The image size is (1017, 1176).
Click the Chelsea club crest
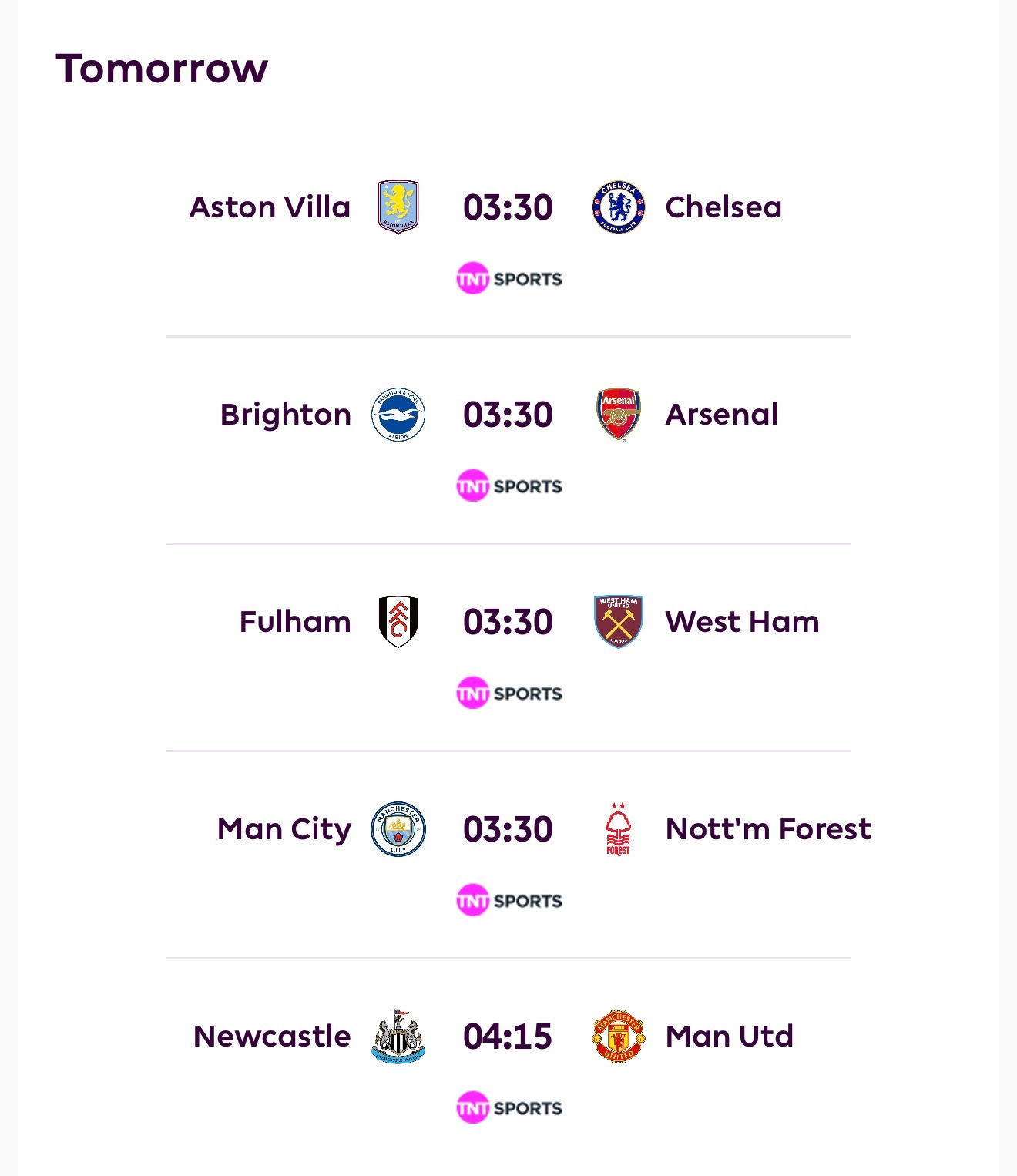pyautogui.click(x=618, y=207)
